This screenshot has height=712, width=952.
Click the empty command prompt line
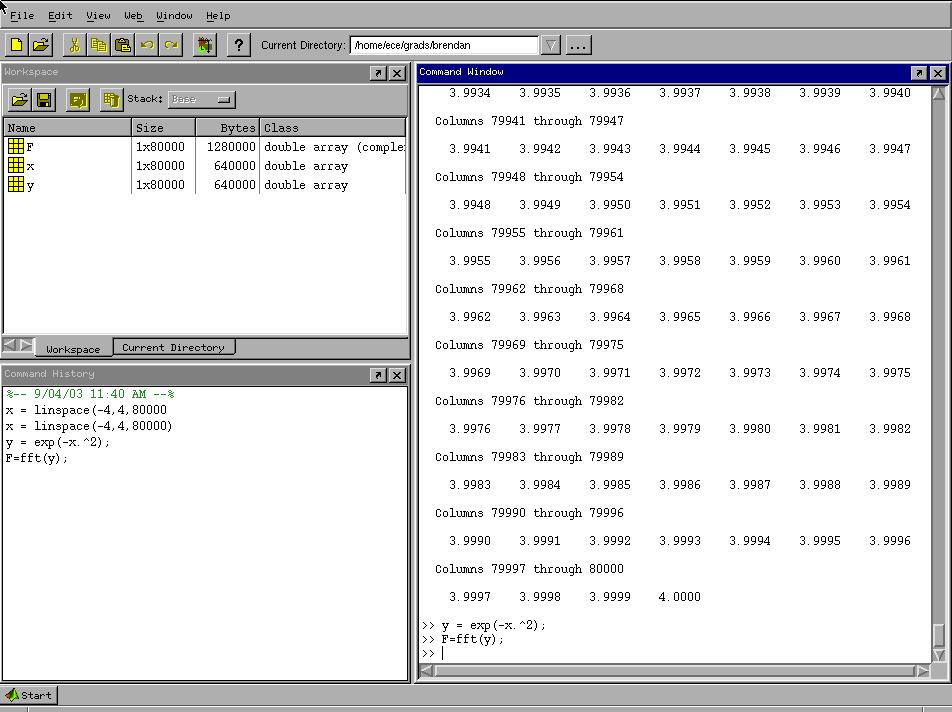pos(674,654)
